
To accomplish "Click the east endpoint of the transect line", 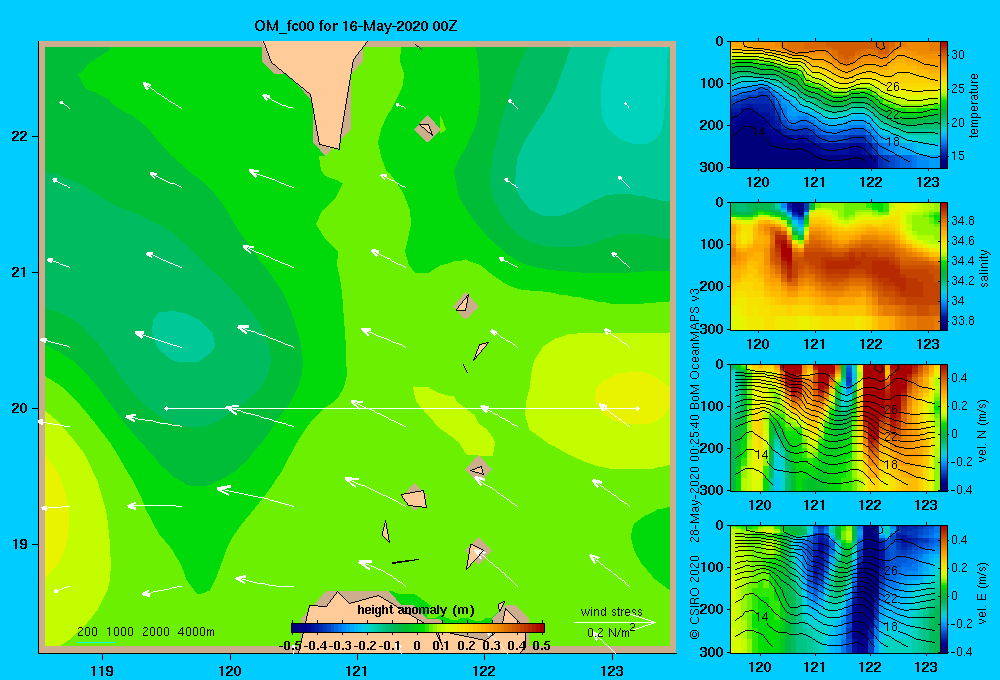I will click(638, 408).
